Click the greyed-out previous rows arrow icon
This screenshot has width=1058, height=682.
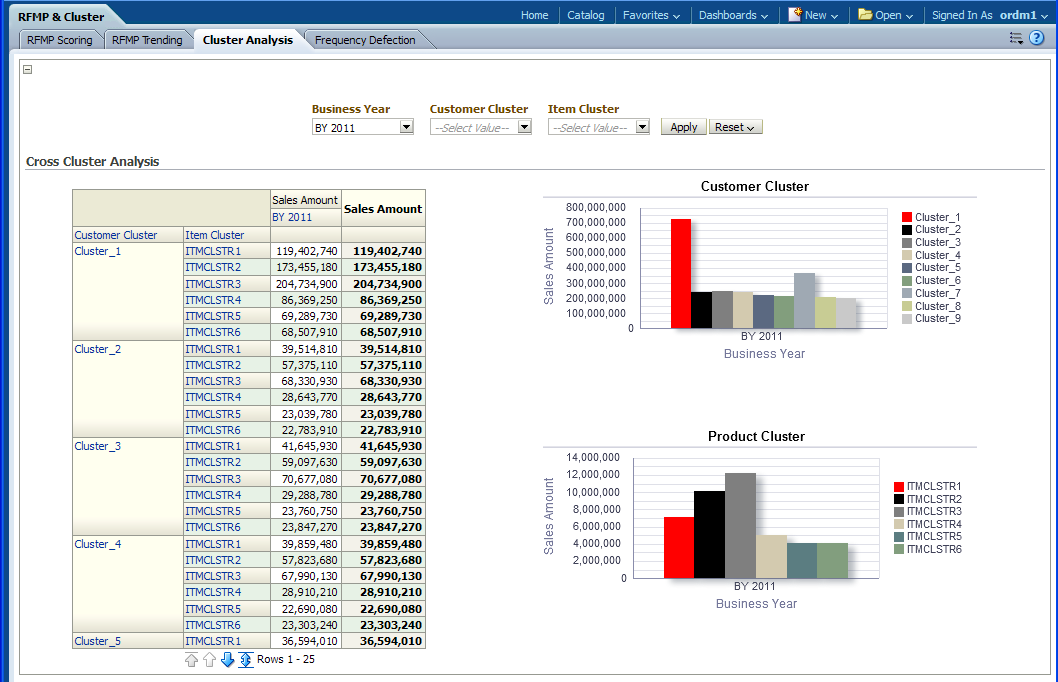tap(209, 660)
